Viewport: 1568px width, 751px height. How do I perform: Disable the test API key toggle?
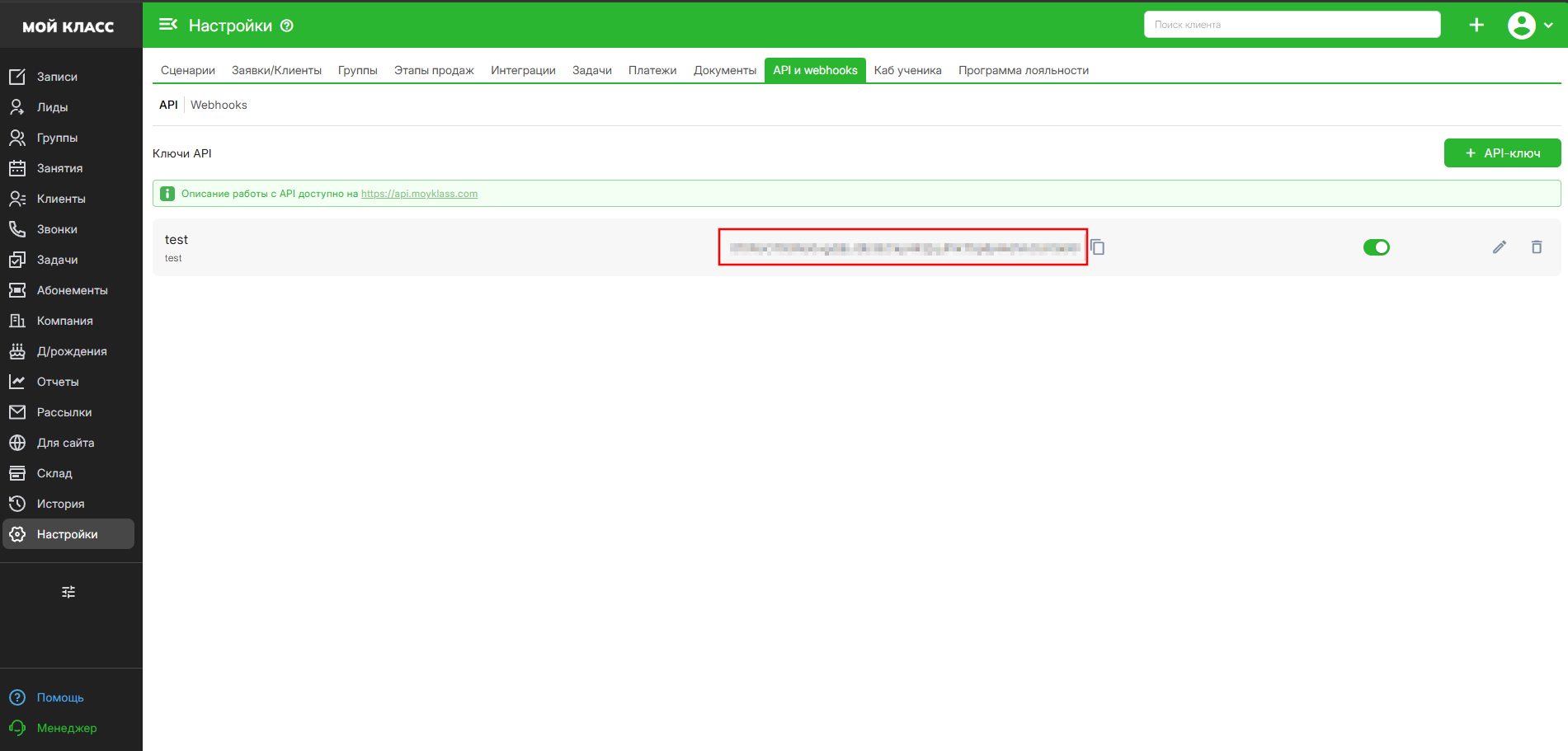coord(1377,247)
